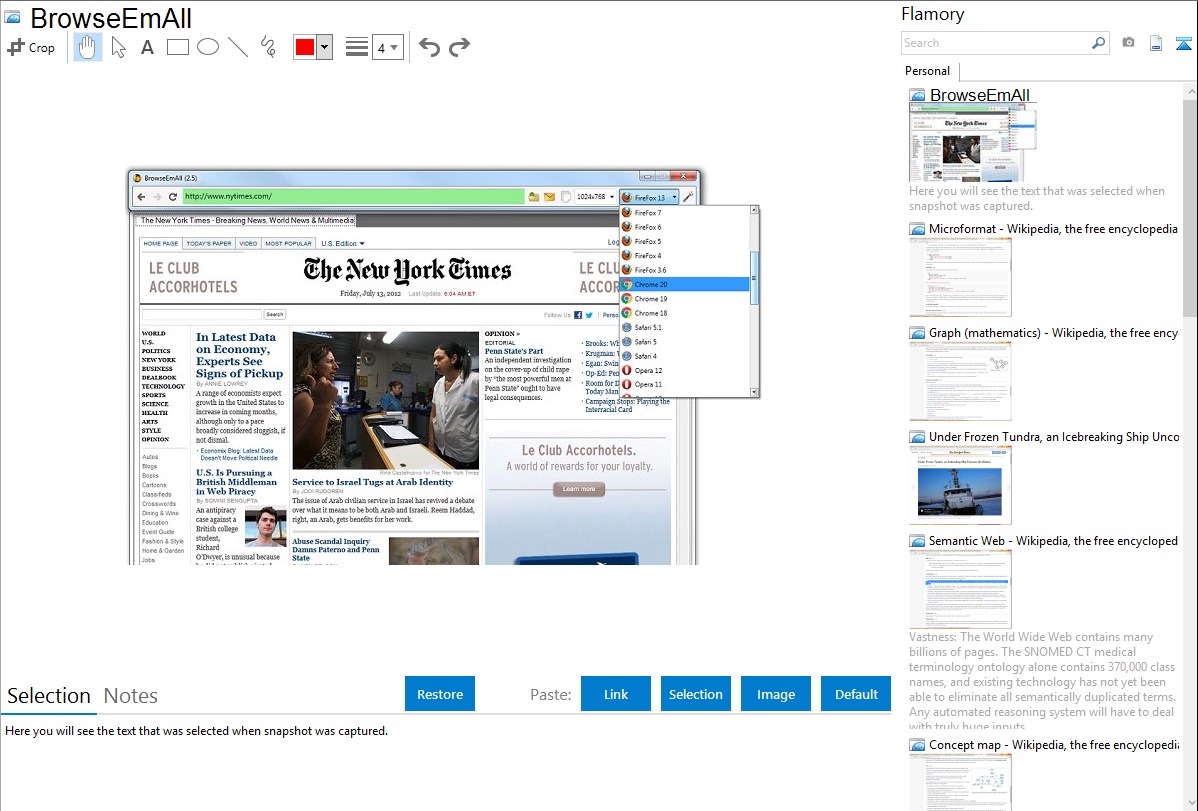Click the Under Frozen Tundra snapshot icon
The height and width of the screenshot is (811, 1198).
click(917, 437)
